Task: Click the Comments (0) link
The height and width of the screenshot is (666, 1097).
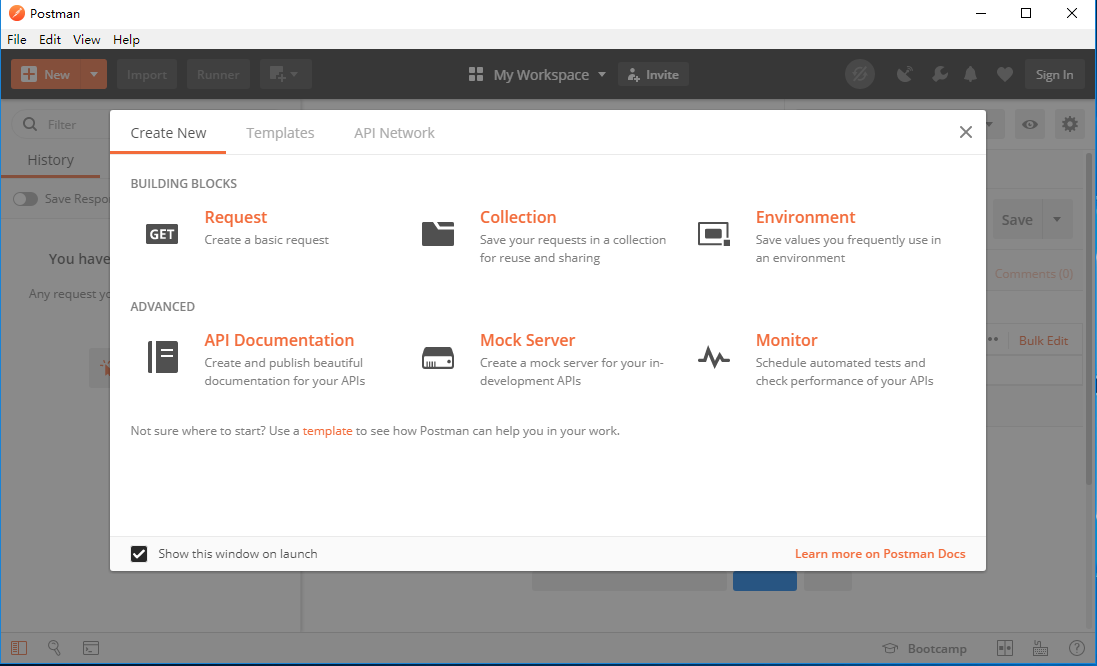Action: pyautogui.click(x=1034, y=274)
